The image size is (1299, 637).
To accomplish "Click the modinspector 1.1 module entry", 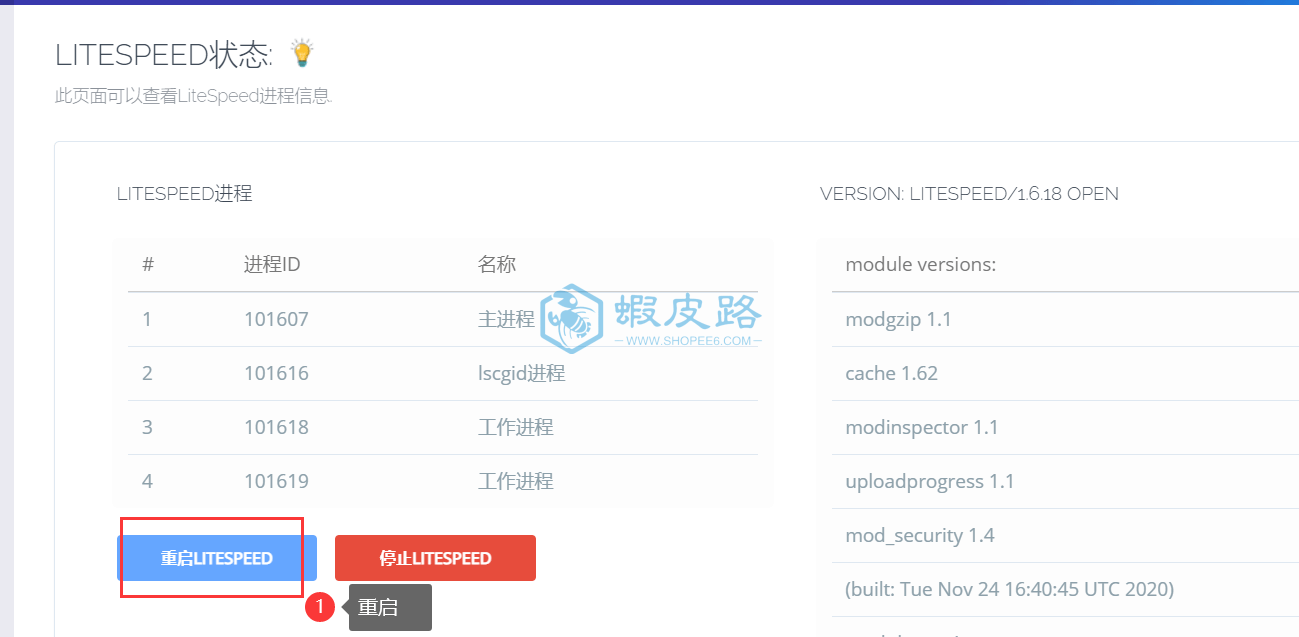I will (922, 427).
